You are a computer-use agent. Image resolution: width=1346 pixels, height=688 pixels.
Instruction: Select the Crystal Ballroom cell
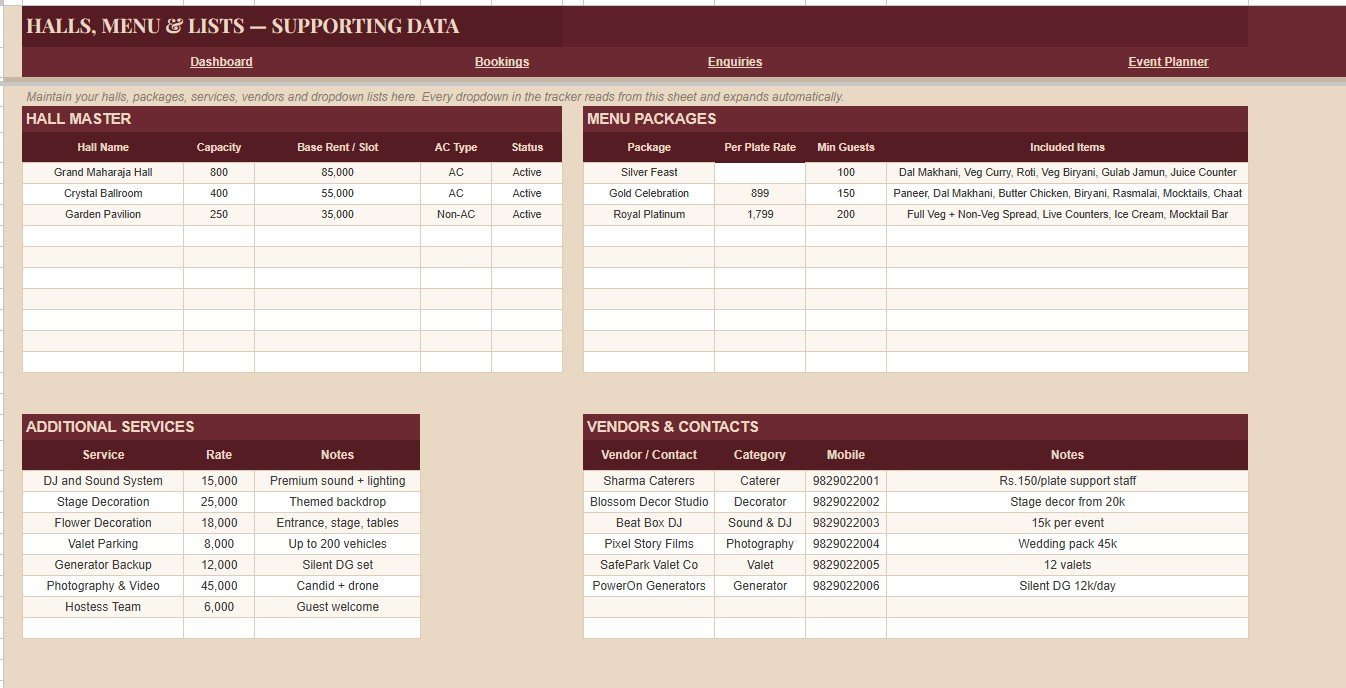tap(103, 194)
